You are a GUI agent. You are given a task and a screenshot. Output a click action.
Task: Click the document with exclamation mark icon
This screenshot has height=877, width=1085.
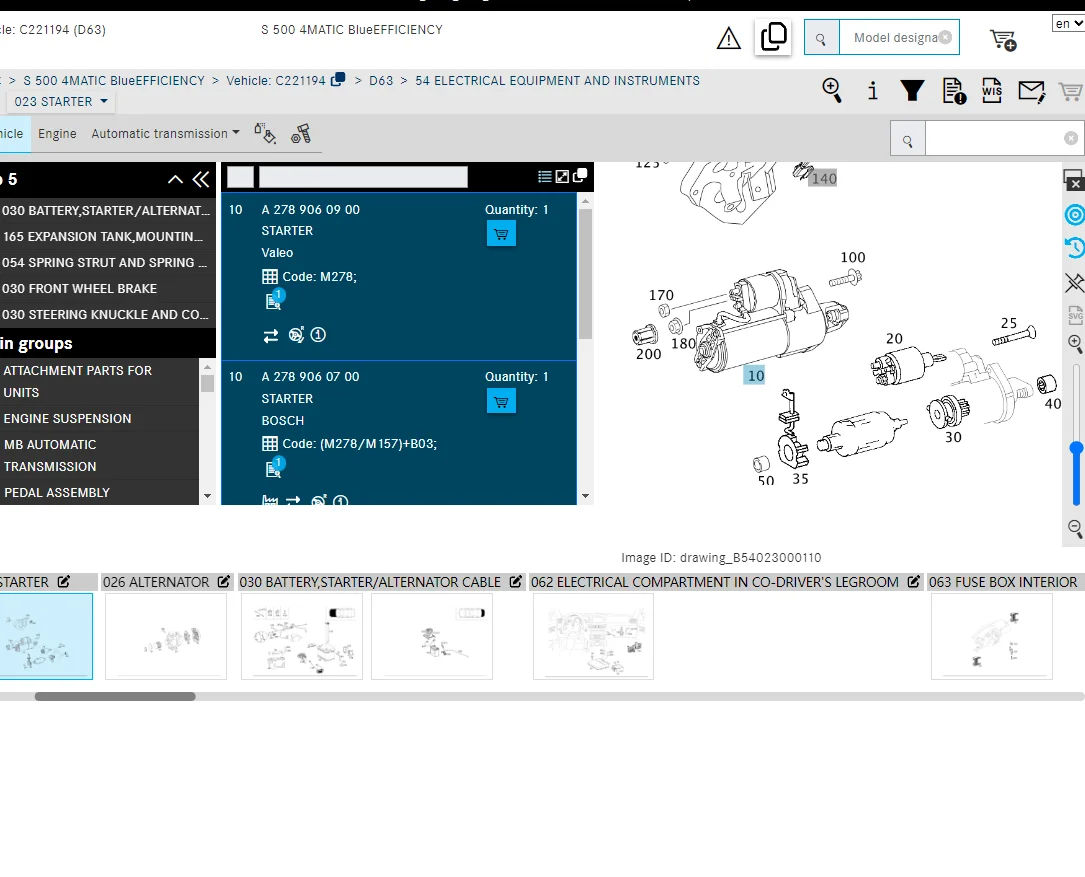click(954, 91)
